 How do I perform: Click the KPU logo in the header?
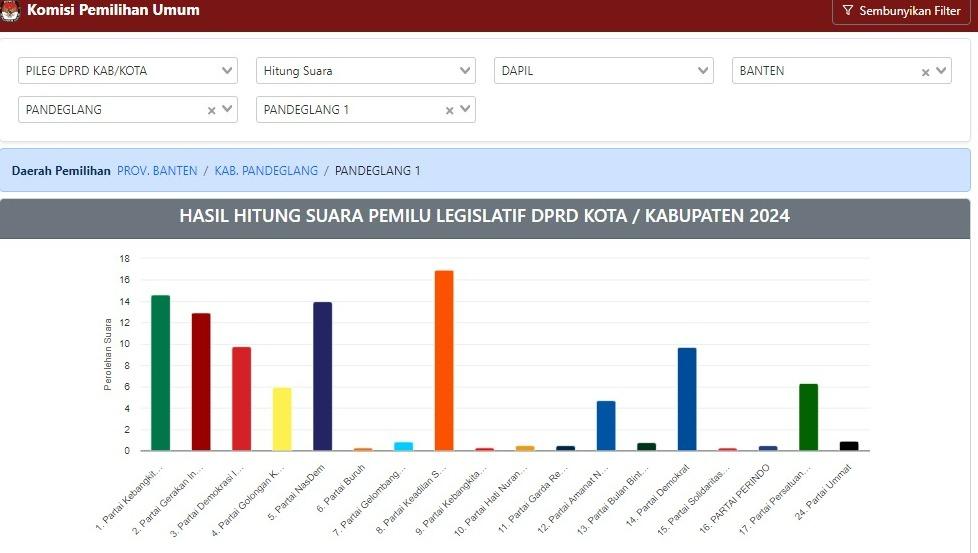(x=11, y=11)
